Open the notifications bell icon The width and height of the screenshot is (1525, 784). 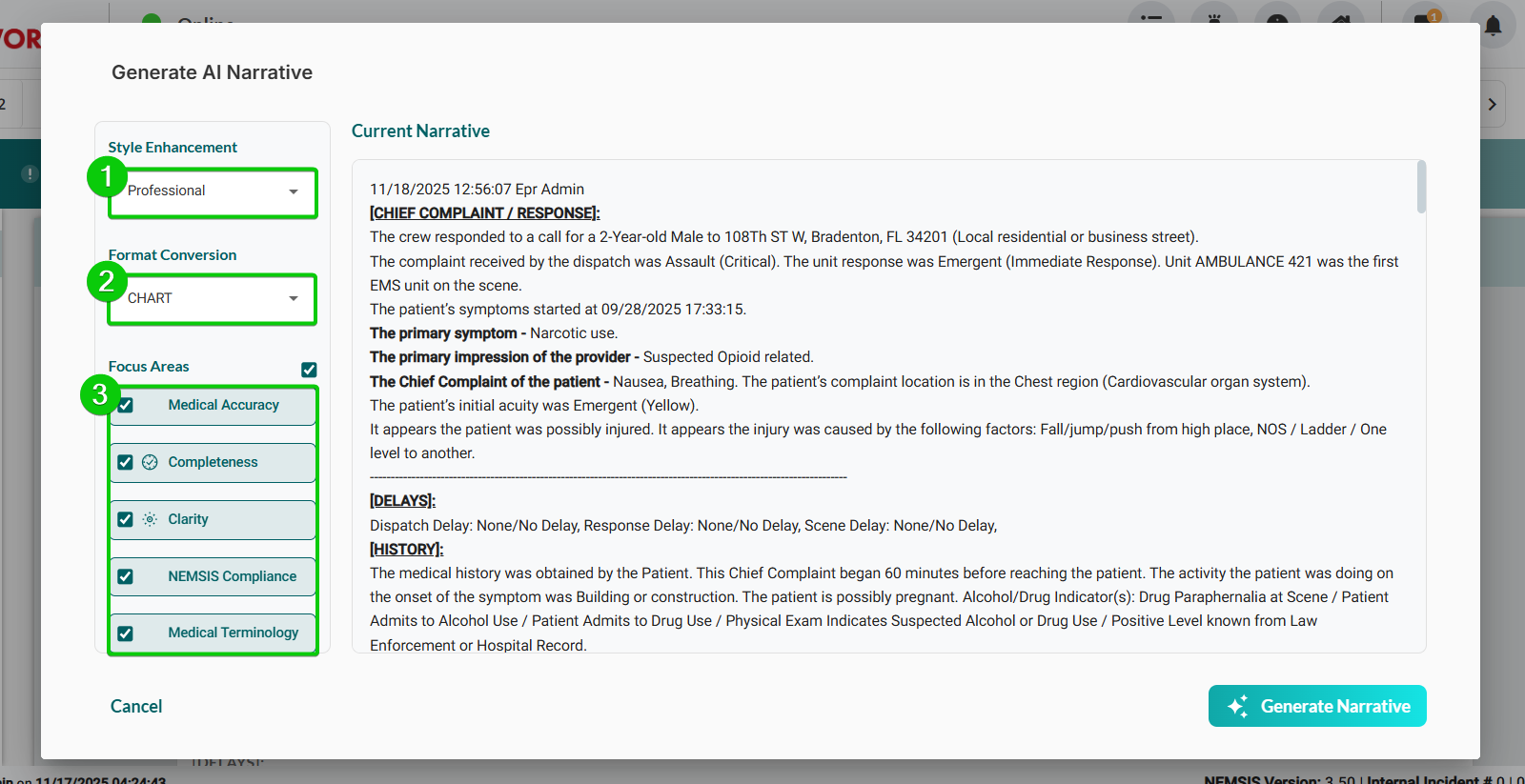[1493, 24]
